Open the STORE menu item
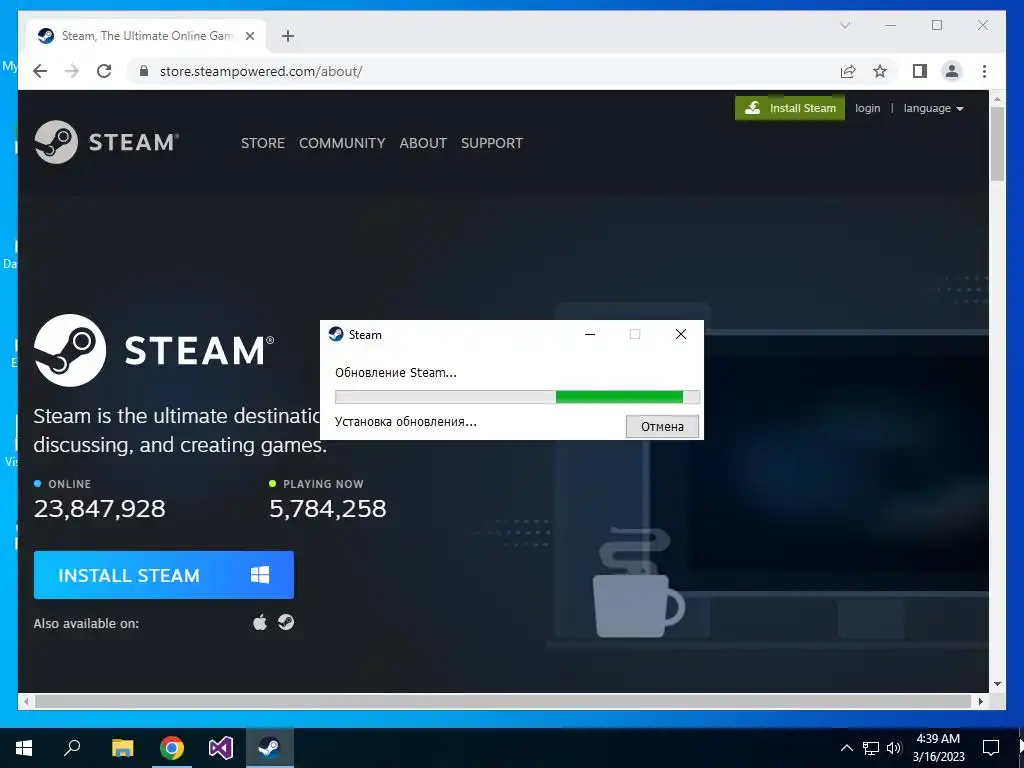The height and width of the screenshot is (768, 1024). coord(263,143)
